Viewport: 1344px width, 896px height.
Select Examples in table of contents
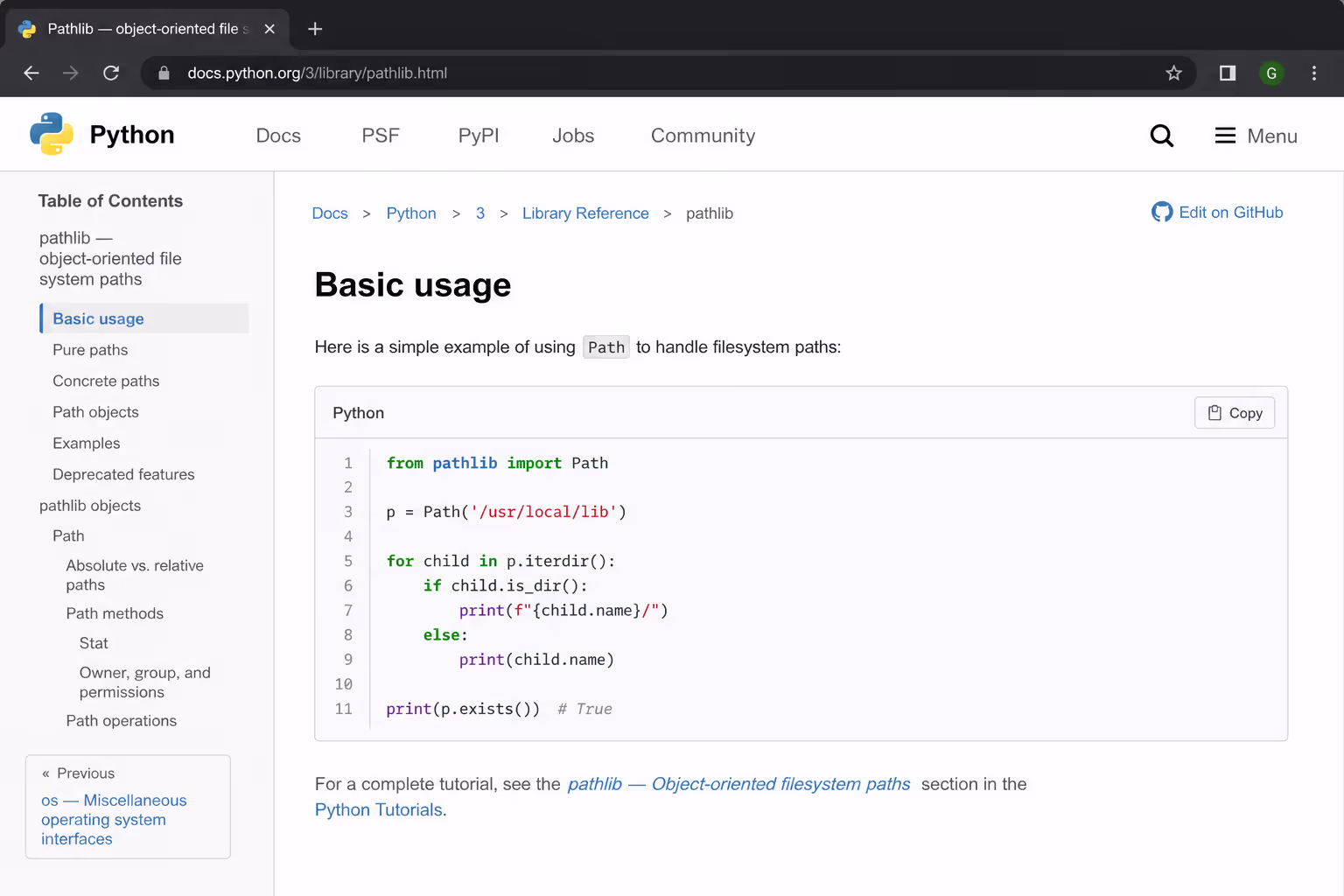[x=87, y=444]
